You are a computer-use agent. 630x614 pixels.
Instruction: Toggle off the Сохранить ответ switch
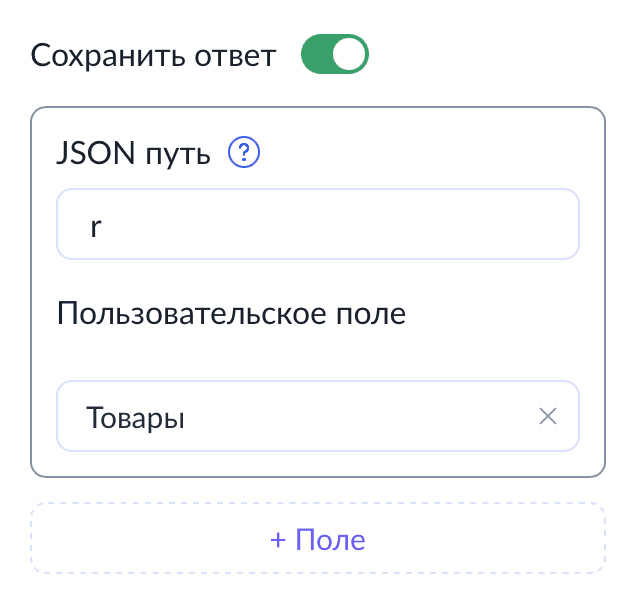pyautogui.click(x=335, y=54)
